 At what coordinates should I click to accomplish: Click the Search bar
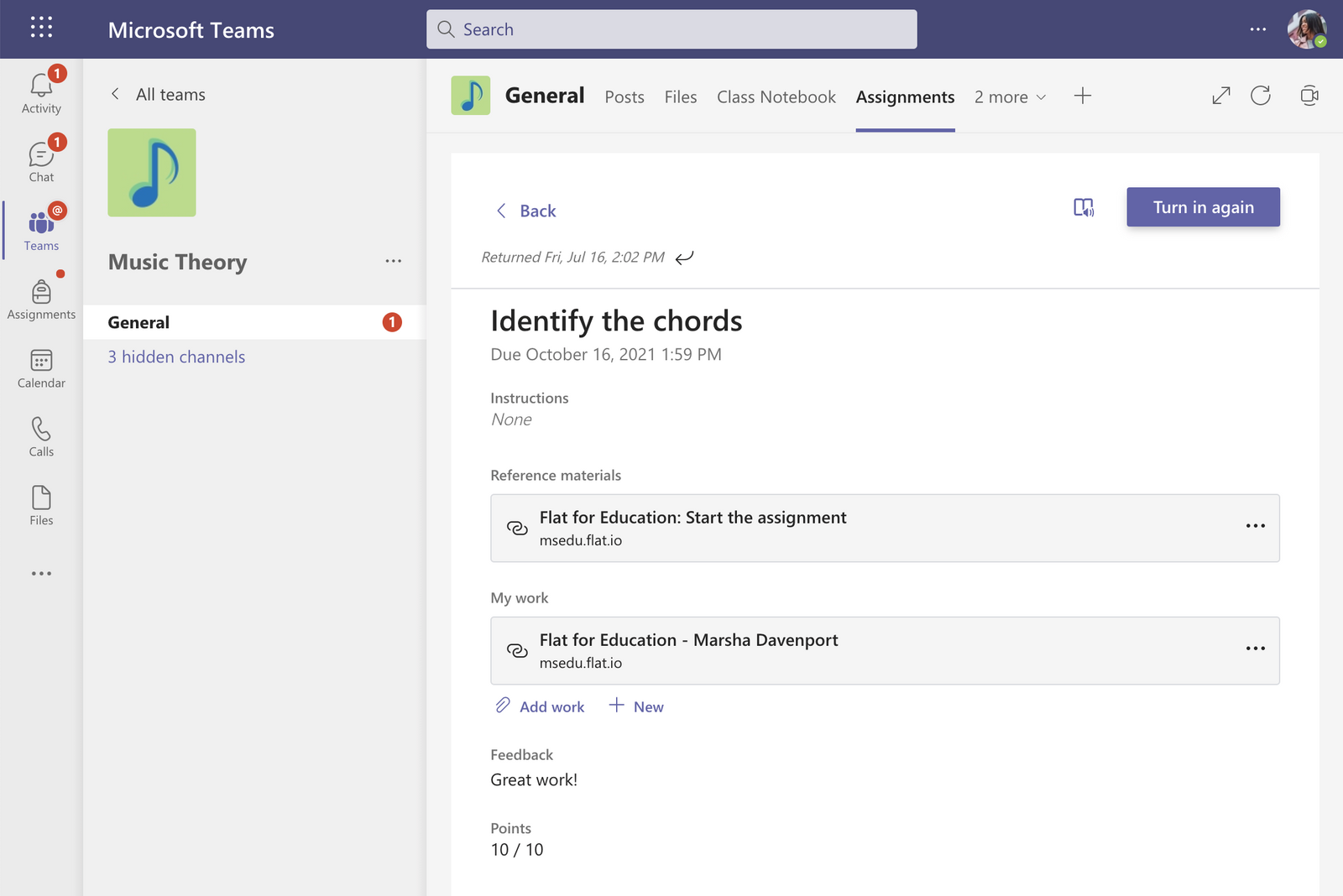[x=671, y=29]
